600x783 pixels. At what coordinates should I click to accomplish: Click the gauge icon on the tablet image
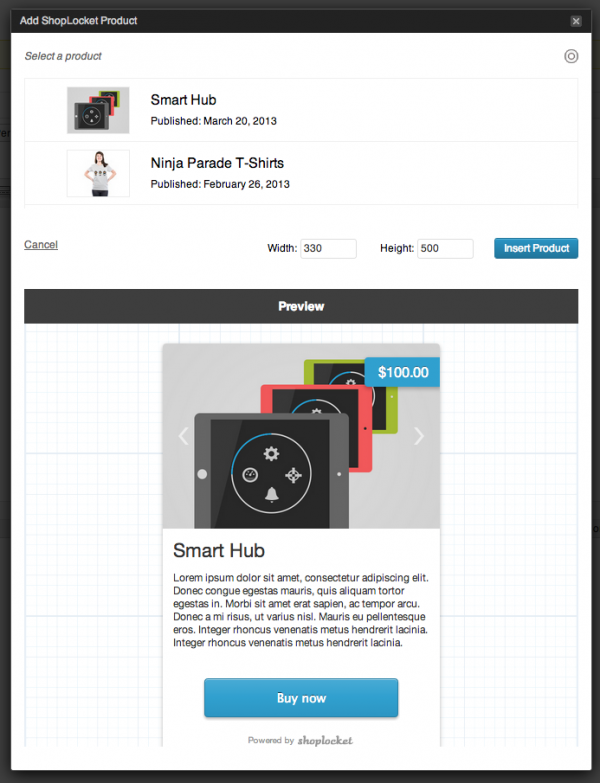coord(250,475)
